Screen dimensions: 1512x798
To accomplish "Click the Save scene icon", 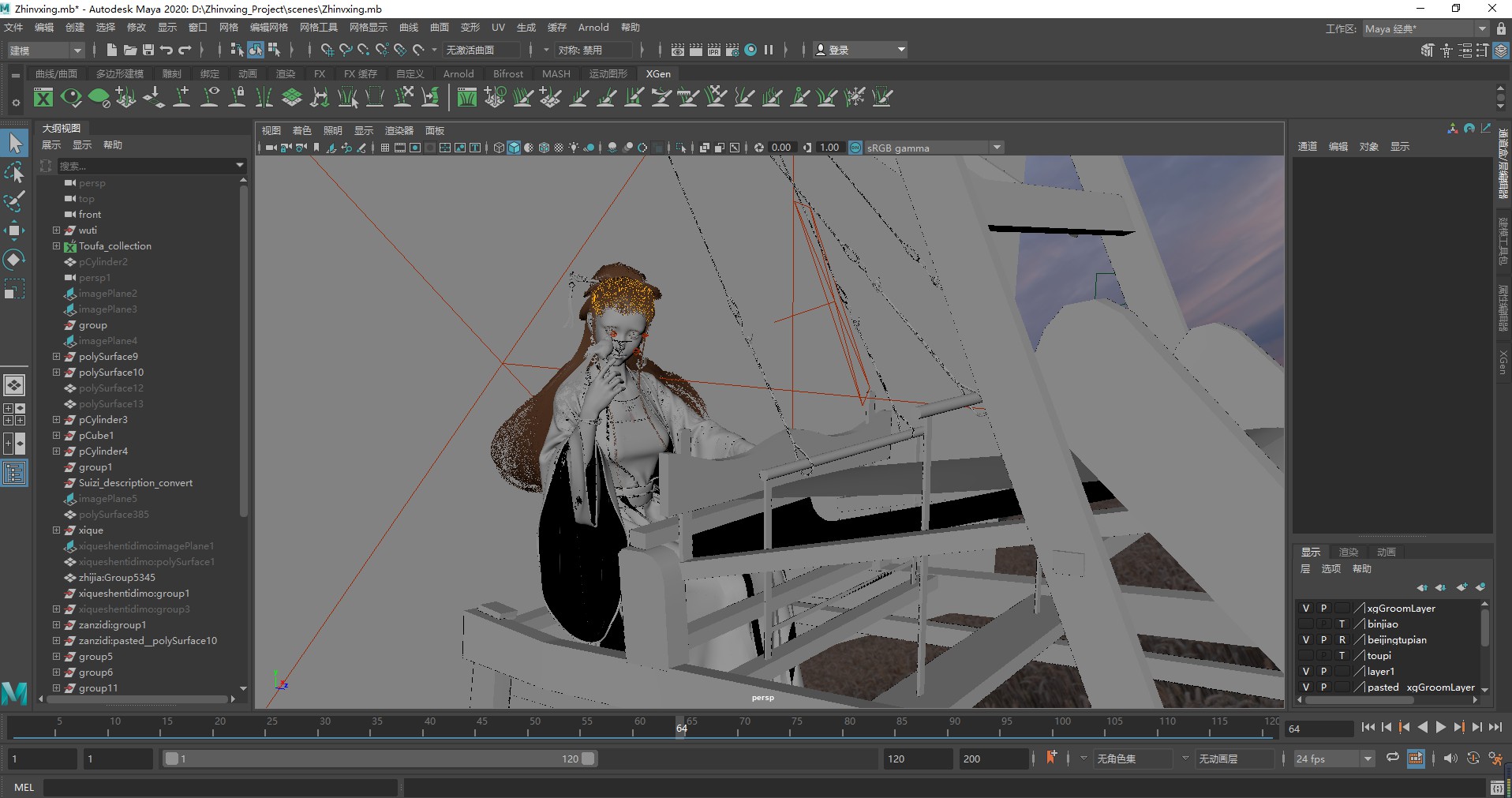I will click(x=148, y=50).
